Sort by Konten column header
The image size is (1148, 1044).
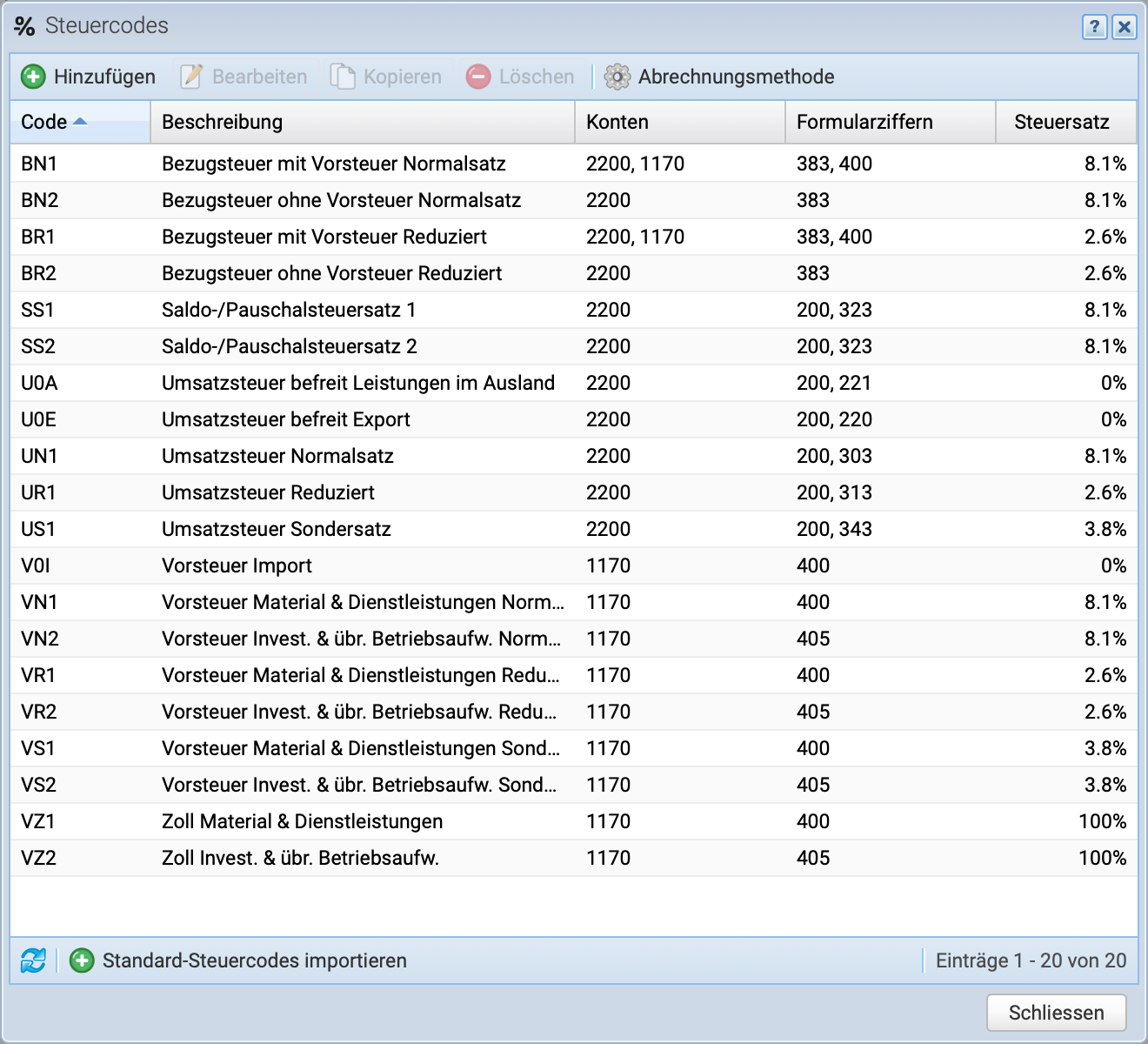pos(680,122)
